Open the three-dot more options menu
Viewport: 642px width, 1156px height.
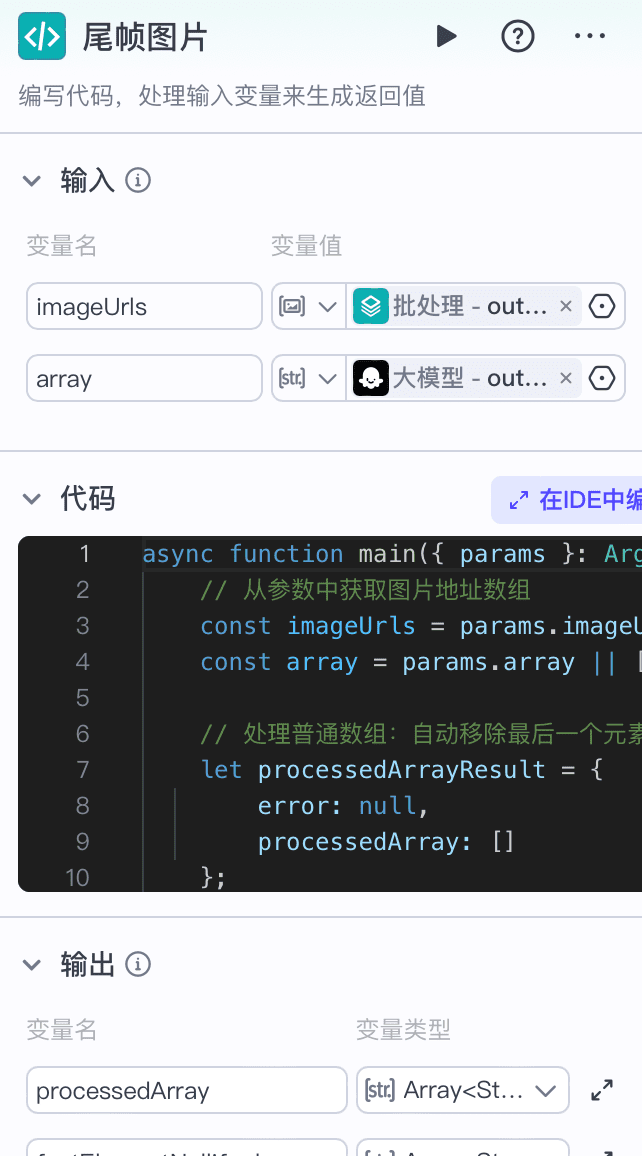pyautogui.click(x=590, y=36)
